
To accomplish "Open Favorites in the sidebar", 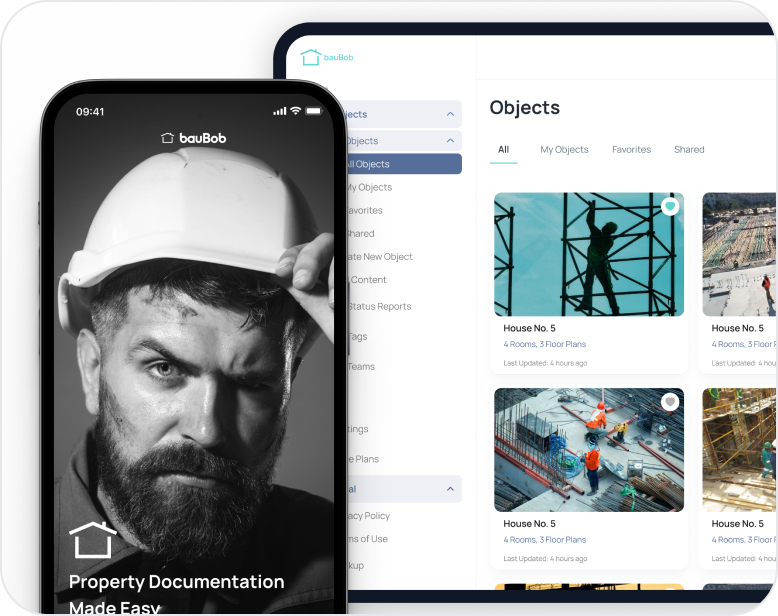I will (365, 210).
